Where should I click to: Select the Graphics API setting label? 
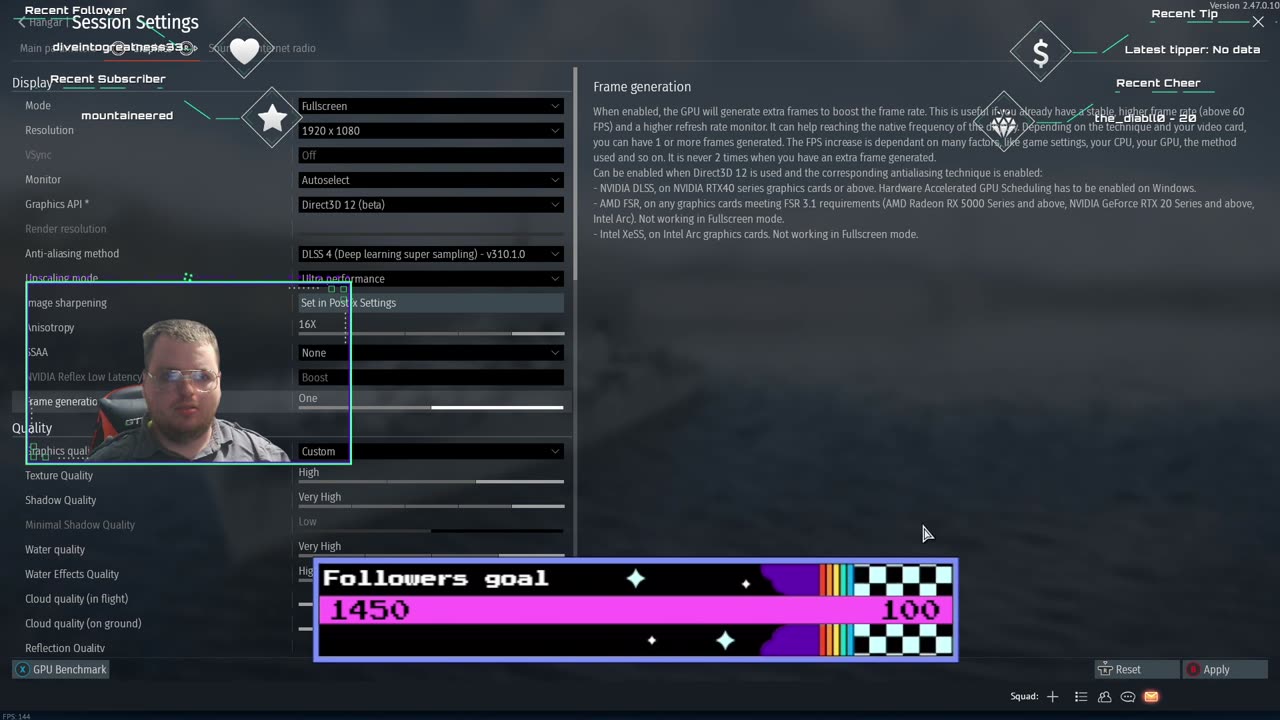click(x=57, y=205)
